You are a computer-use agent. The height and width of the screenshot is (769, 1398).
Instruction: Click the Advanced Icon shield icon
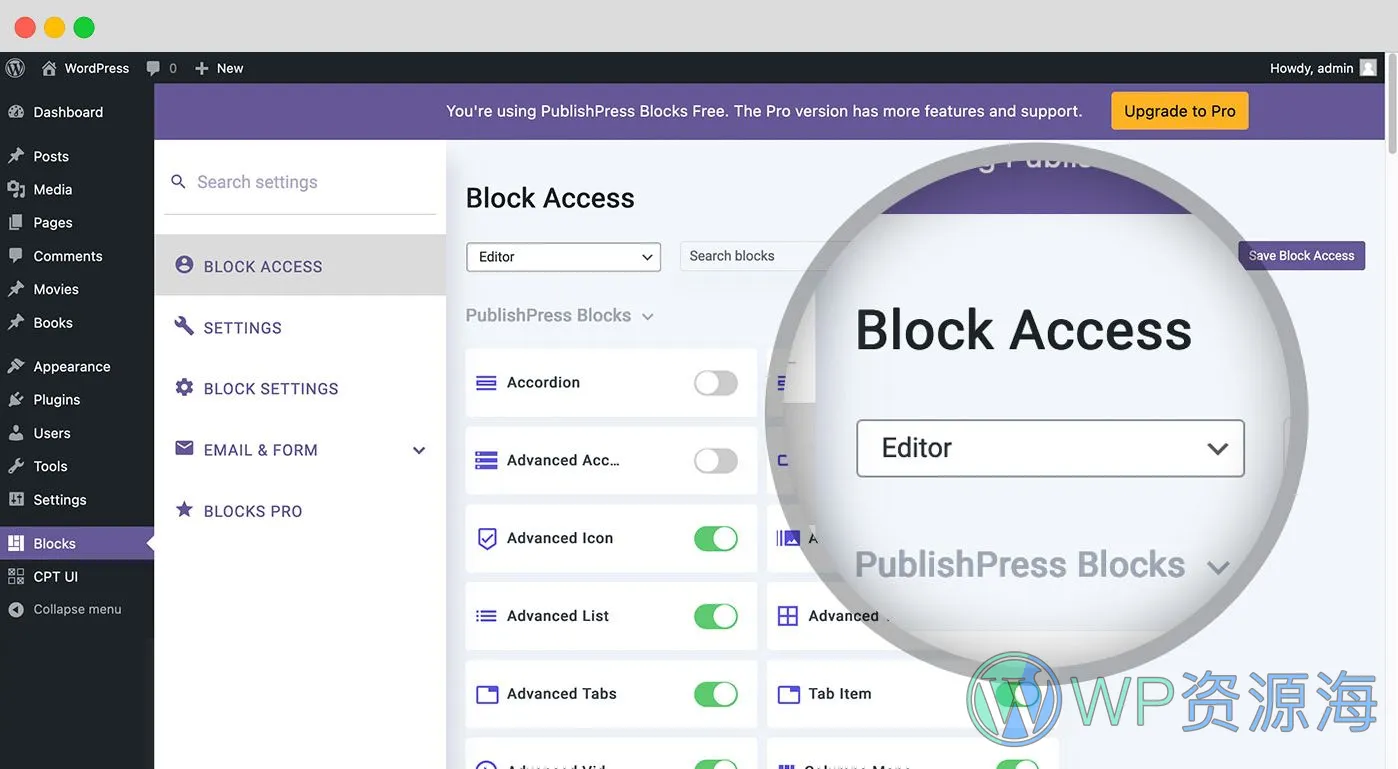[486, 538]
